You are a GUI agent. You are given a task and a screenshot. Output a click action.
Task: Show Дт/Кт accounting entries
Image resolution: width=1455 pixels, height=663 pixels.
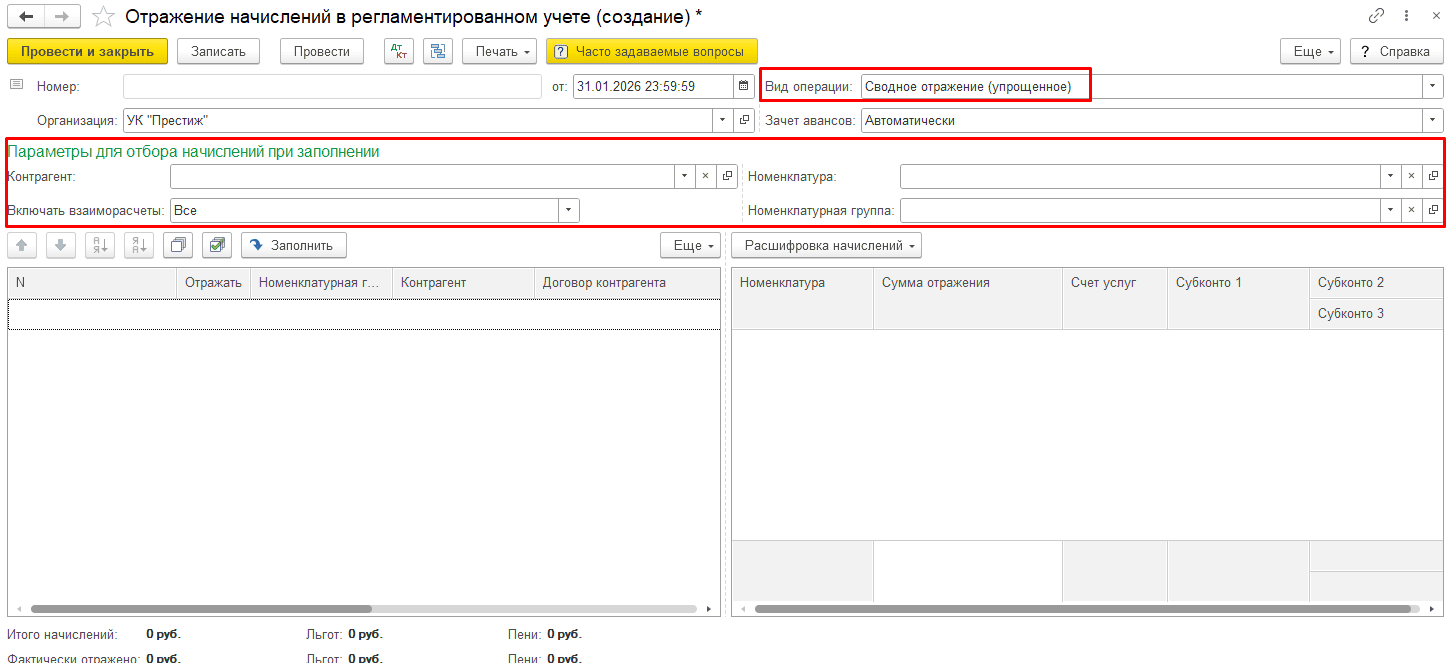click(x=399, y=52)
